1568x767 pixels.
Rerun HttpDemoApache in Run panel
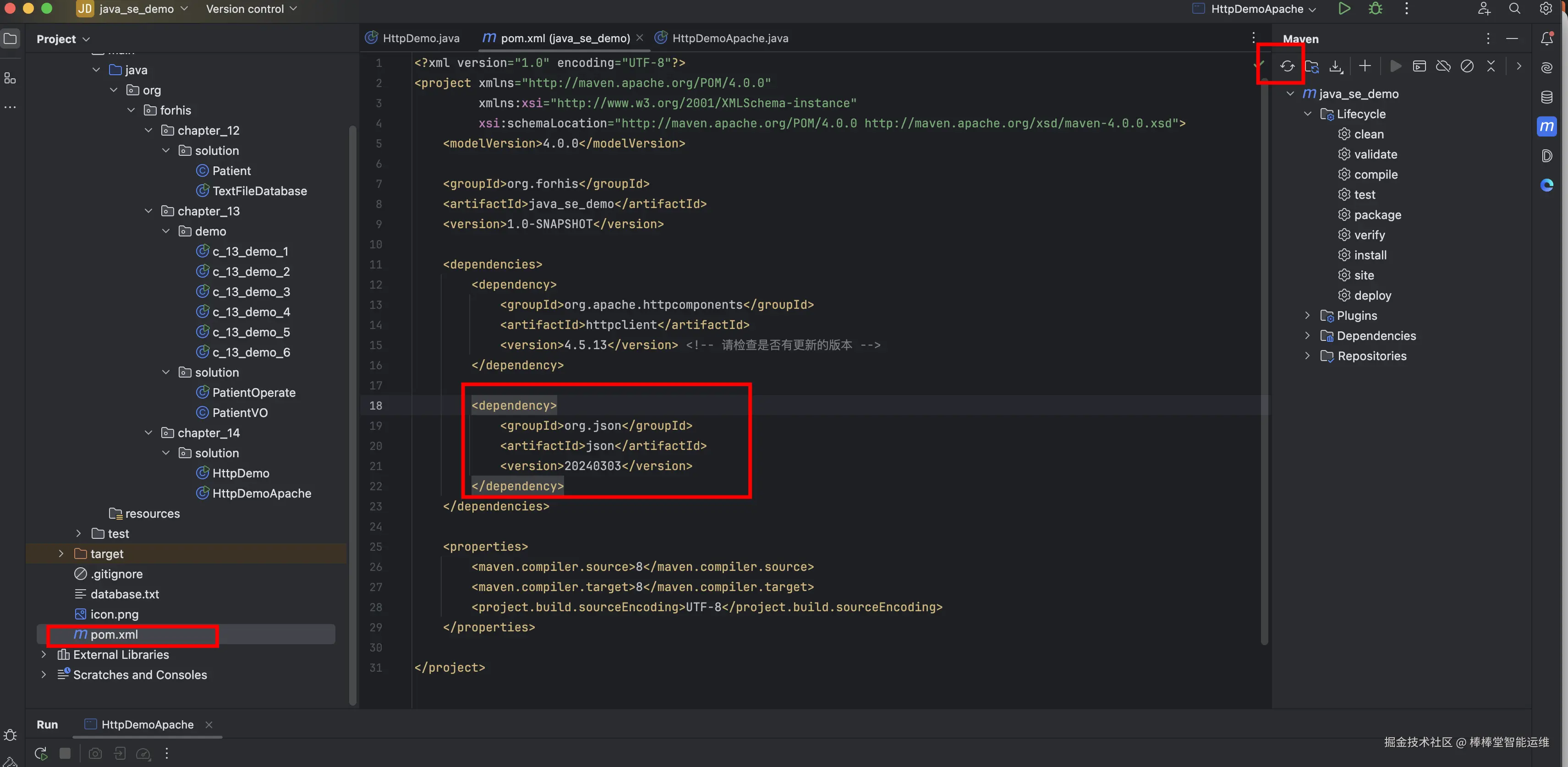click(41, 754)
